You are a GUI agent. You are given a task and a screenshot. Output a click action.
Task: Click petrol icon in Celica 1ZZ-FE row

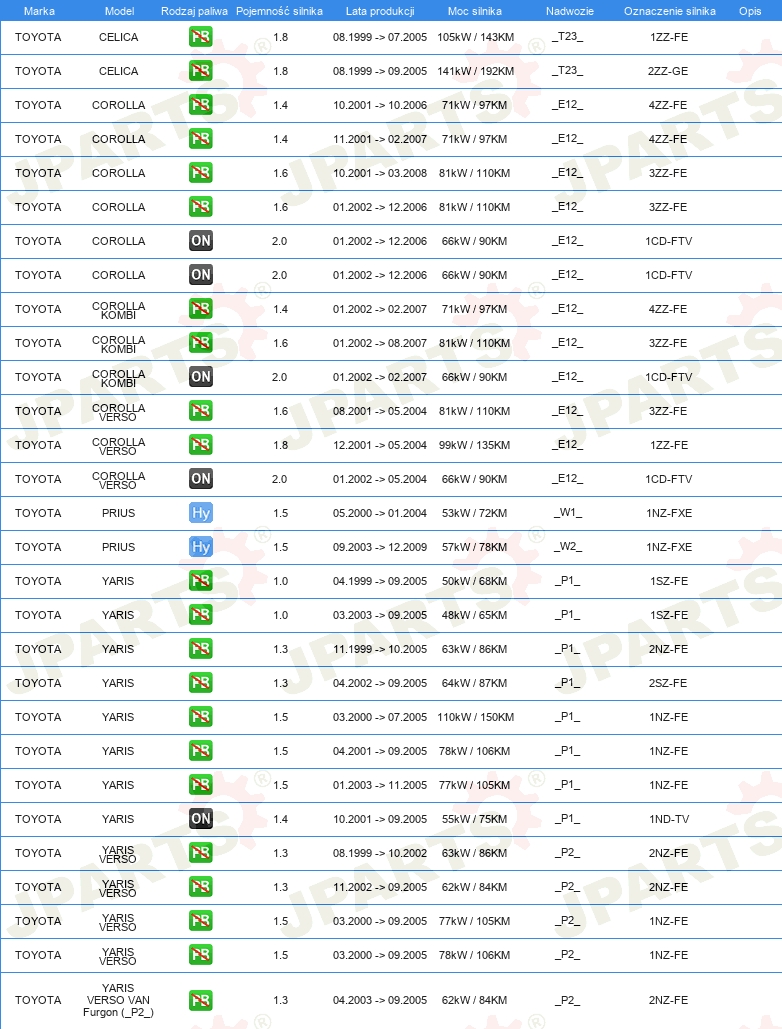tap(201, 37)
